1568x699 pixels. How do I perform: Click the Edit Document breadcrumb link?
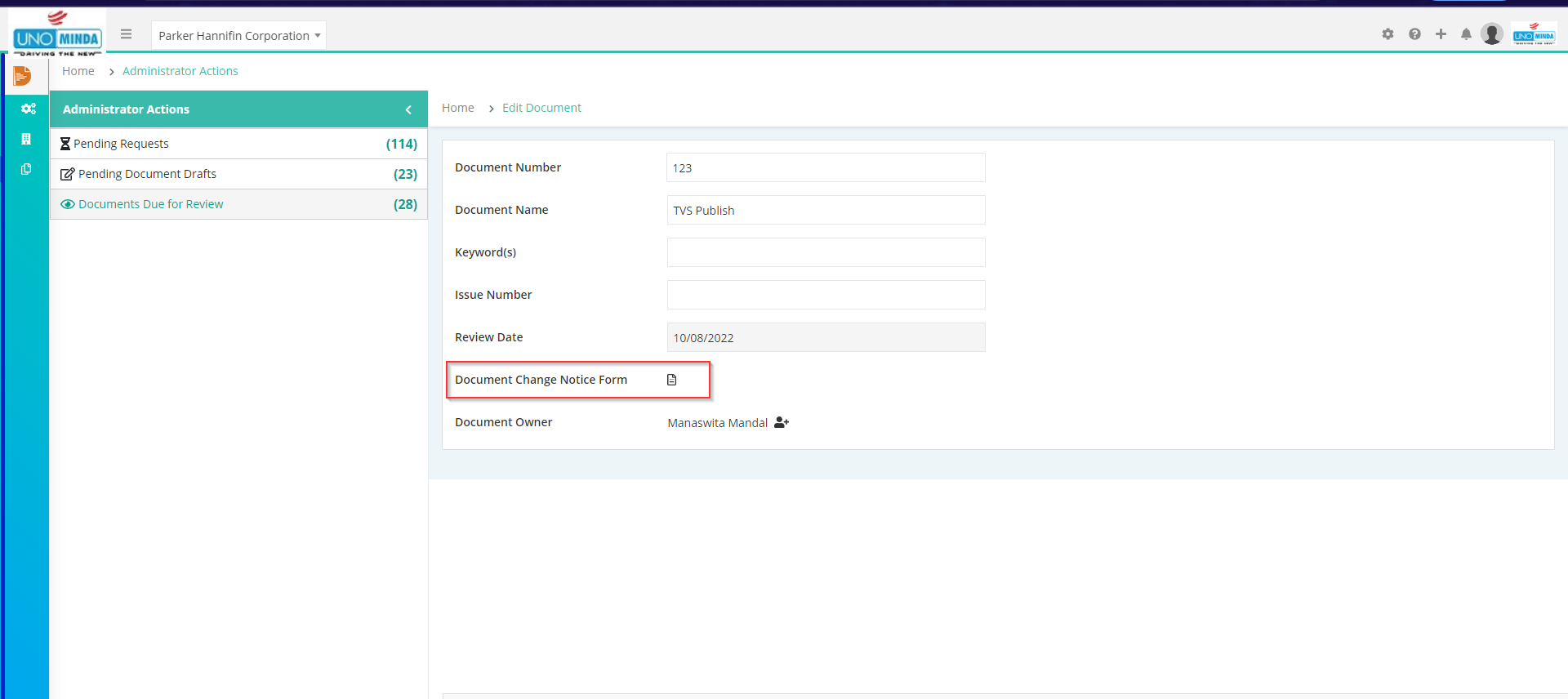541,108
